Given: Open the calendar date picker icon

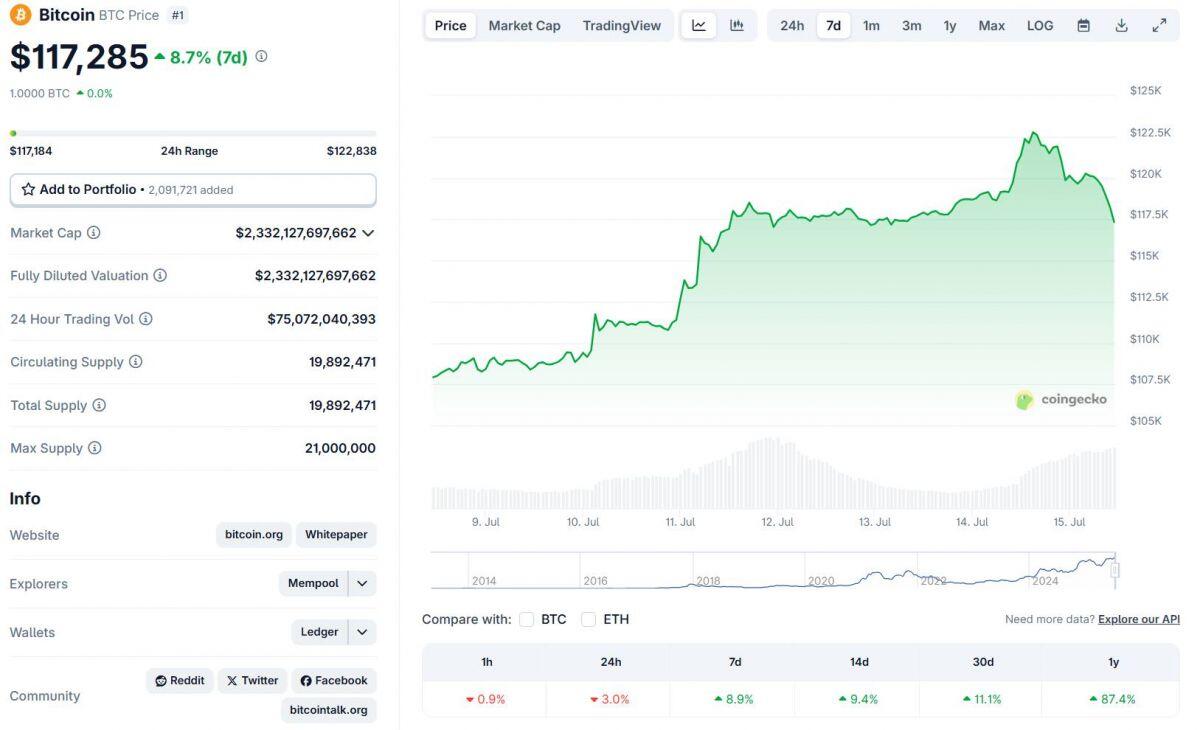Looking at the screenshot, I should [1083, 25].
